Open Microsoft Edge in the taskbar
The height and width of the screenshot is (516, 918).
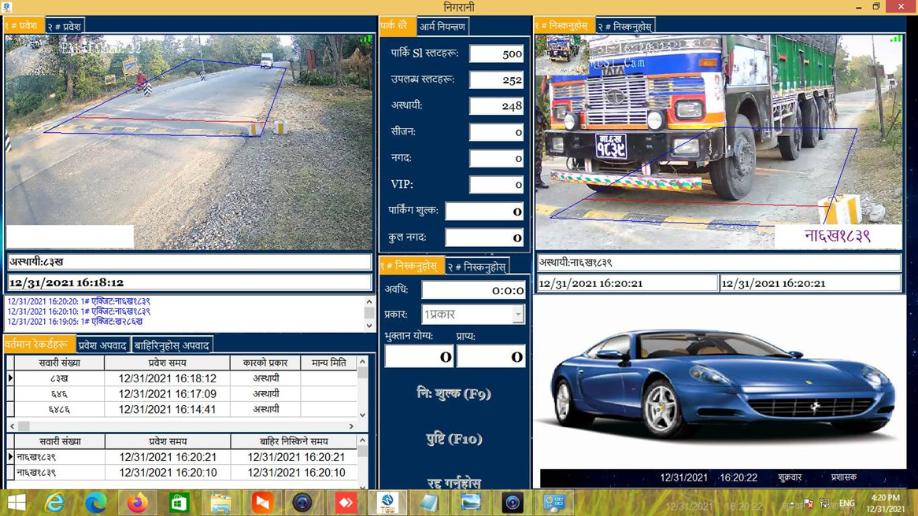[96, 502]
